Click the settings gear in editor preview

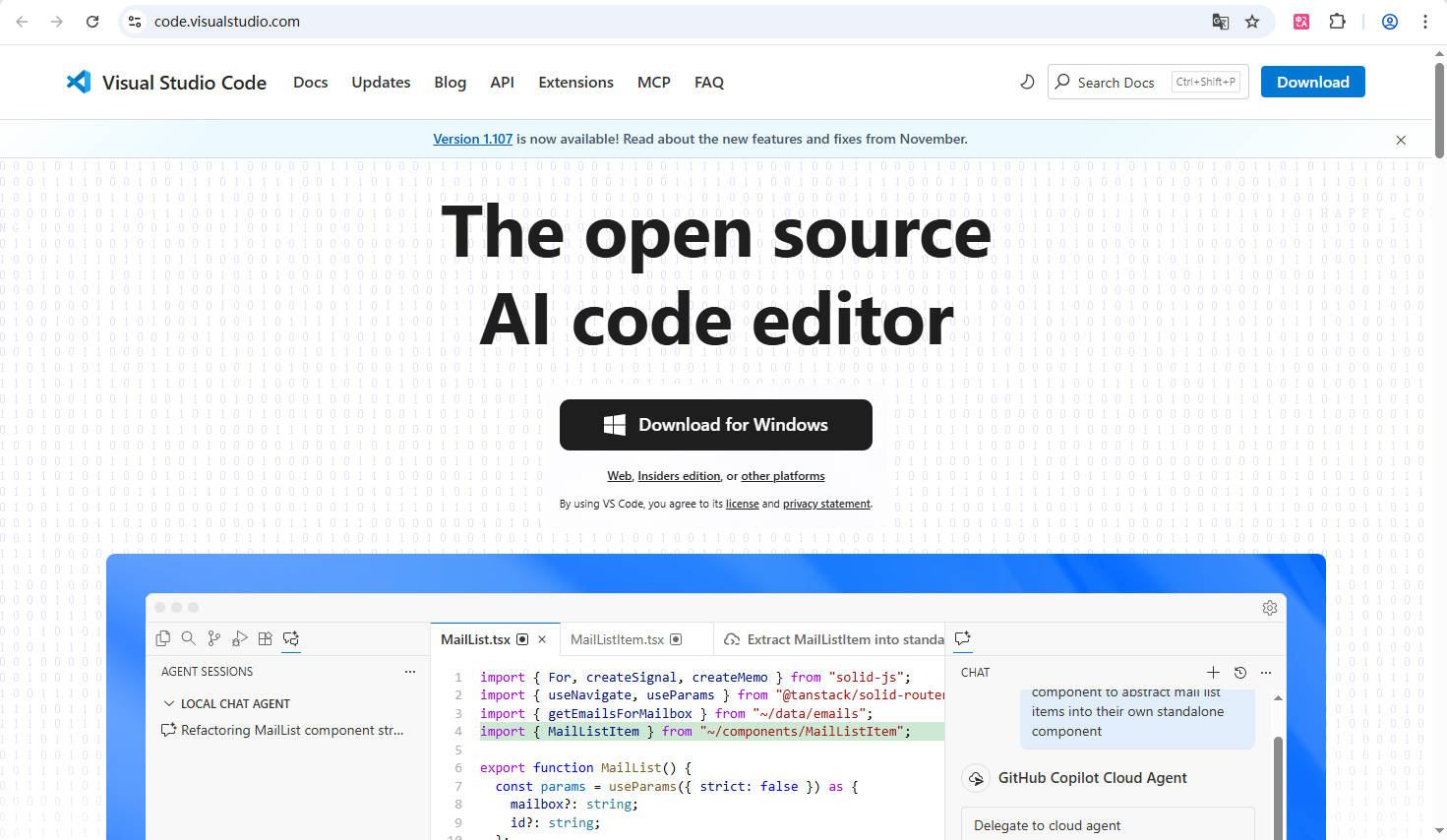pos(1269,608)
